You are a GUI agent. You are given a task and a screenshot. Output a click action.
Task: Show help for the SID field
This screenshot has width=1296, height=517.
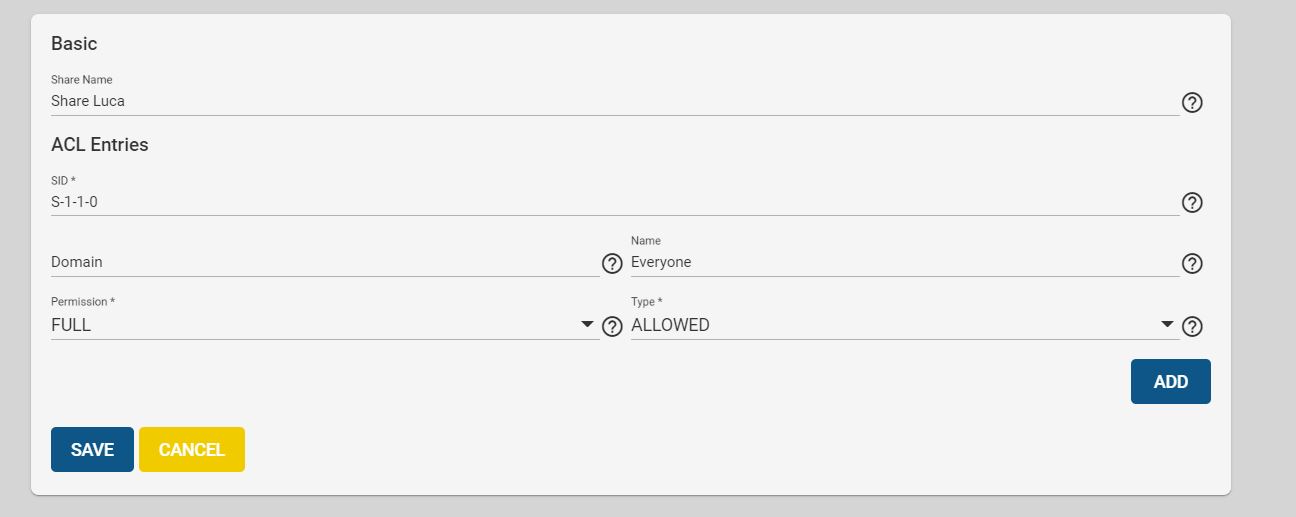click(1192, 203)
